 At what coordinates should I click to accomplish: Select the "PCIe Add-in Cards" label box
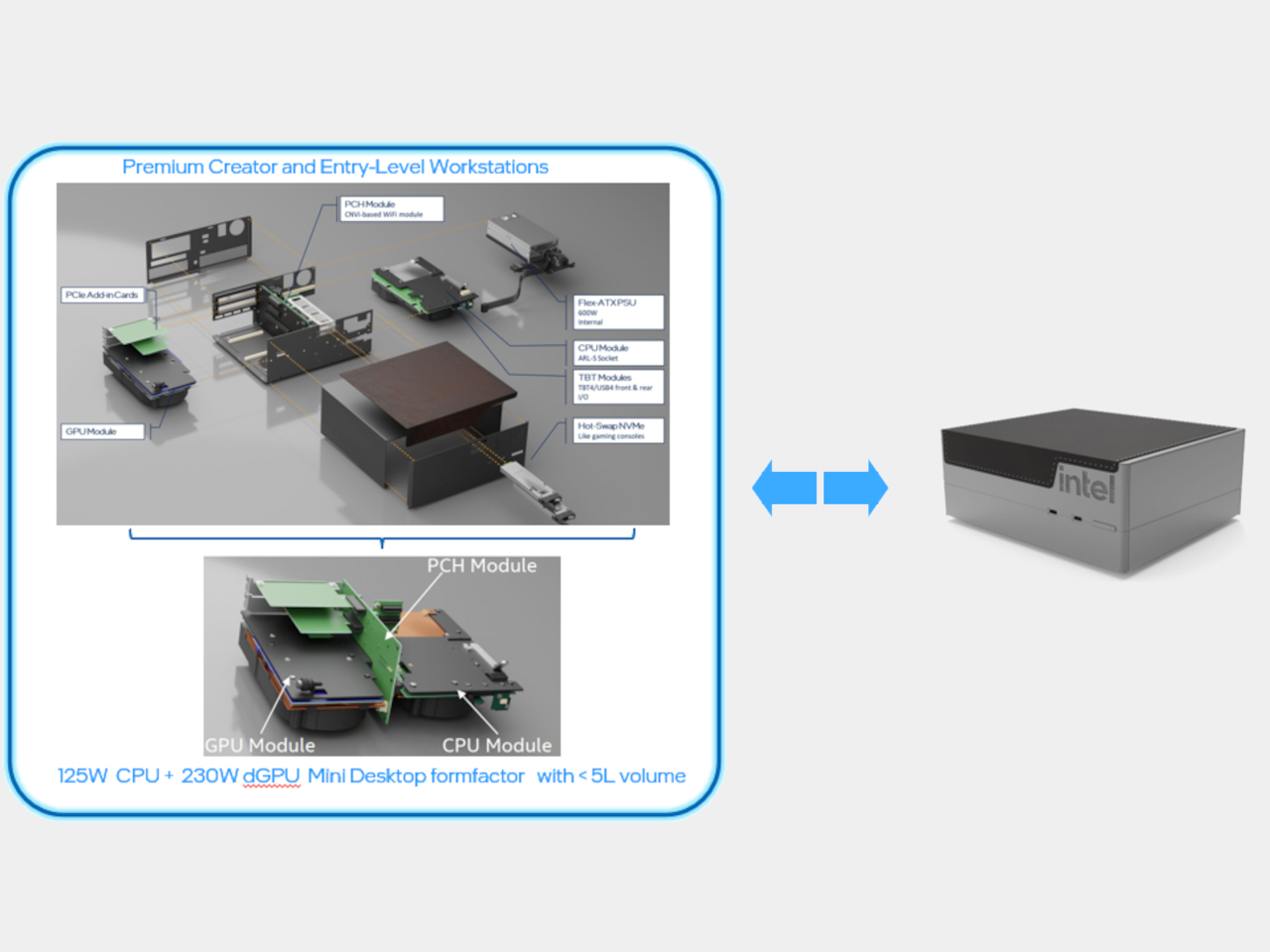click(x=102, y=295)
